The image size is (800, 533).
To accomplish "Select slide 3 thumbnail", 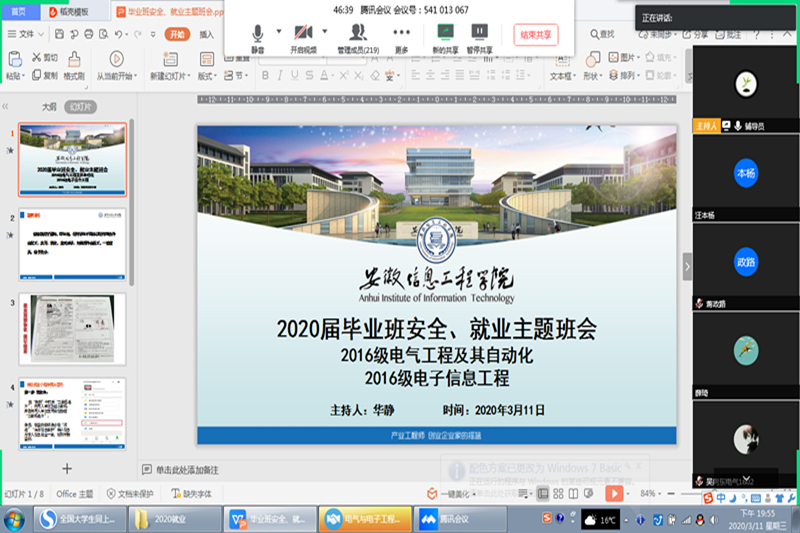I will click(x=72, y=329).
